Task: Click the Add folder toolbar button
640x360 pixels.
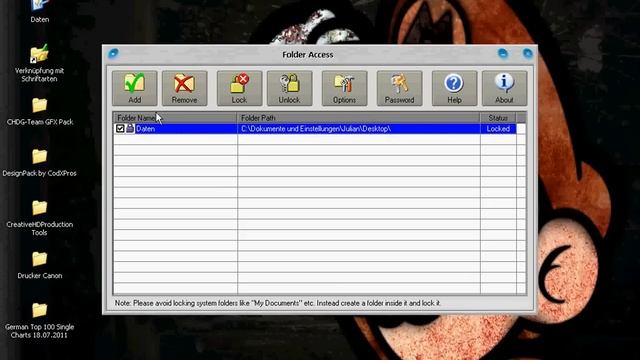Action: pyautogui.click(x=135, y=88)
